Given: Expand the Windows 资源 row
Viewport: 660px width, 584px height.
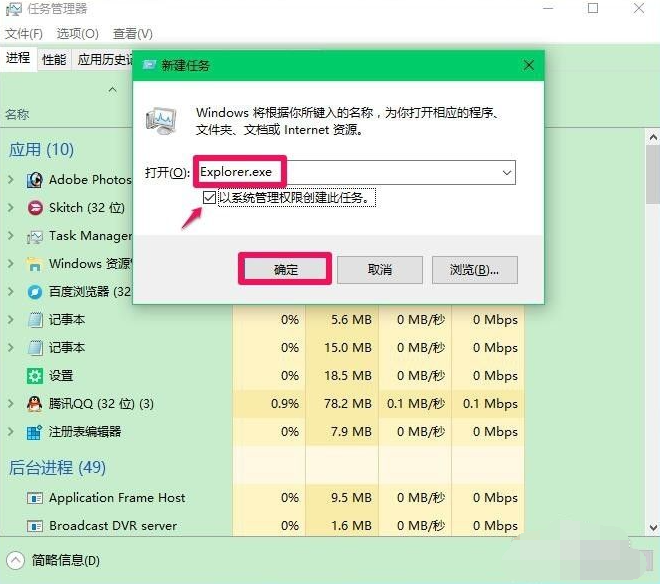Looking at the screenshot, I should tap(11, 264).
